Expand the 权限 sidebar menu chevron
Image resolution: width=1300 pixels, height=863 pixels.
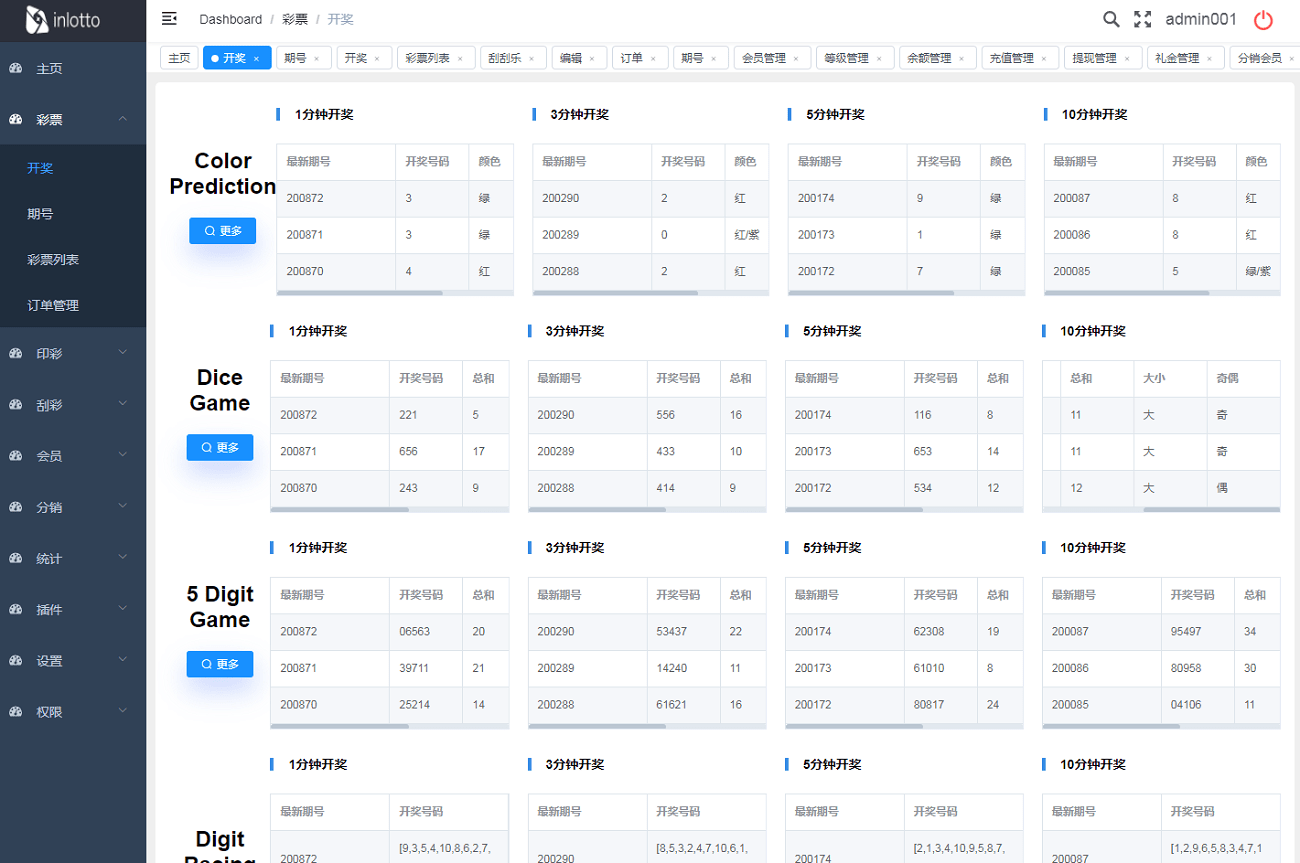click(122, 711)
